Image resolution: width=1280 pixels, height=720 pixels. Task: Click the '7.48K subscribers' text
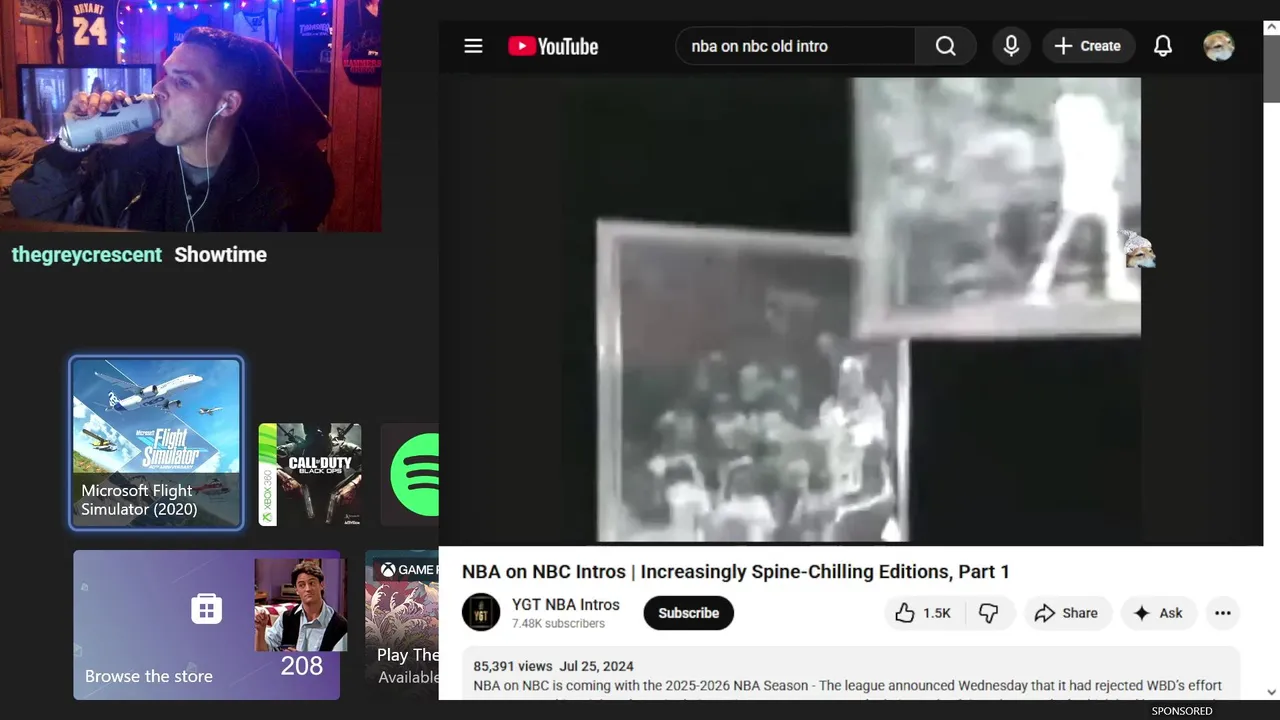(x=558, y=624)
